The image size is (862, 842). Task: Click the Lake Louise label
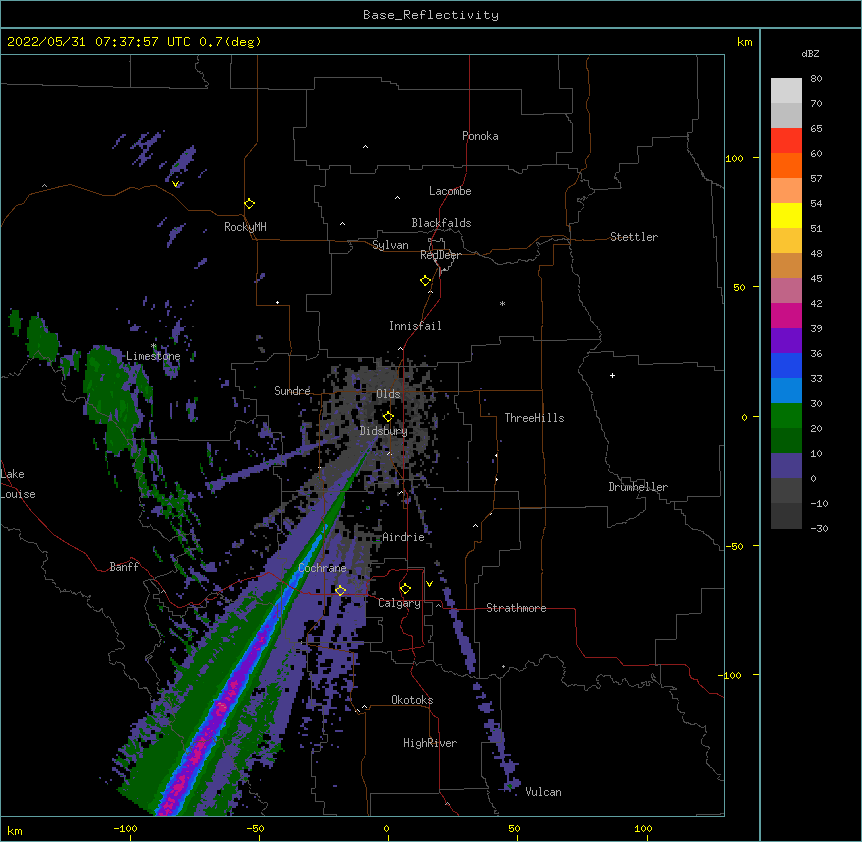point(18,484)
